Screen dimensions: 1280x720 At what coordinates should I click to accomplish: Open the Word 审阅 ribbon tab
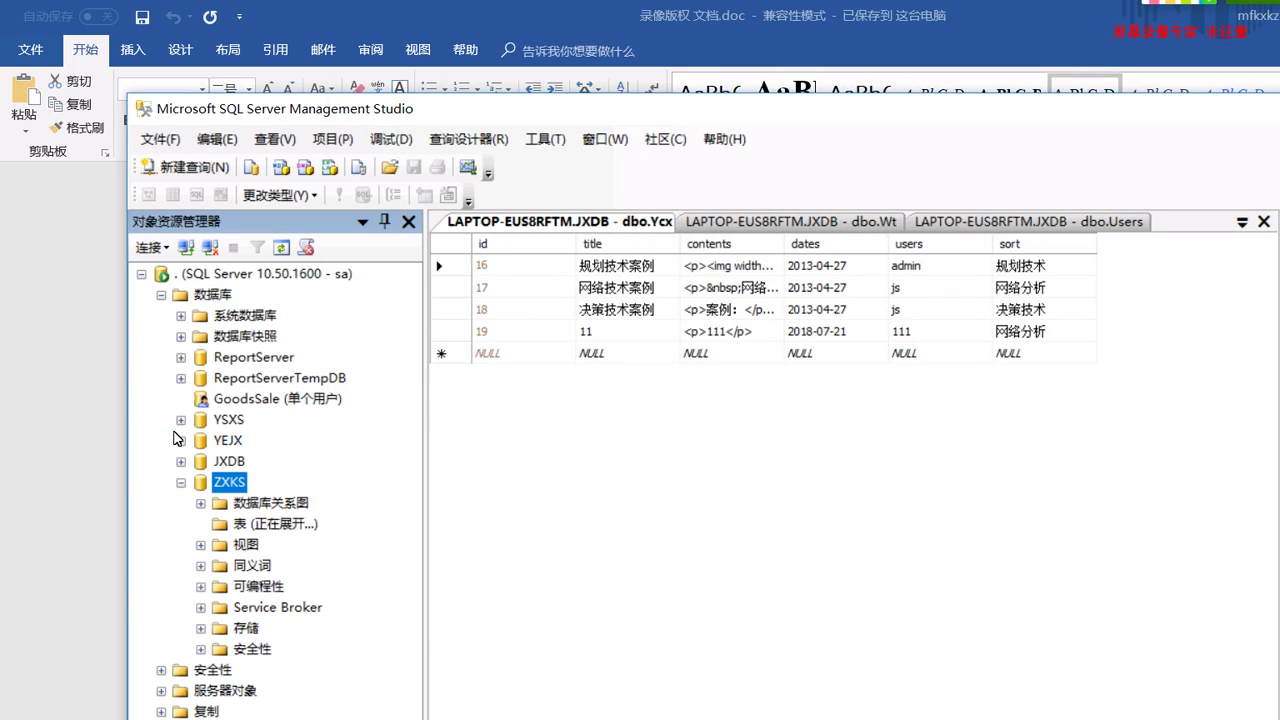pos(371,50)
